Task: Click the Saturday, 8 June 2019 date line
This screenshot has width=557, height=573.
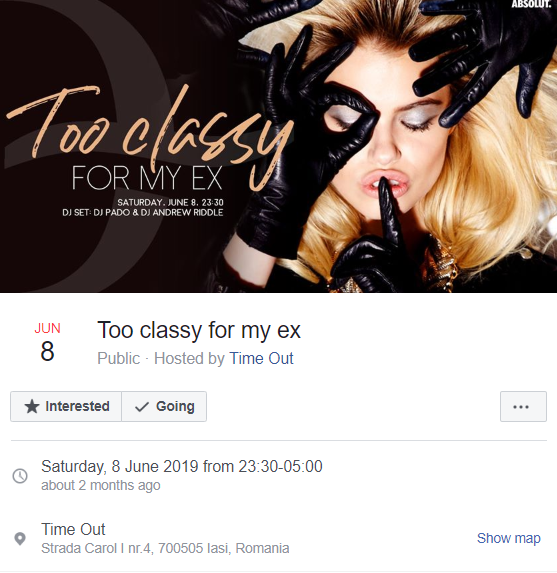Action: point(182,467)
